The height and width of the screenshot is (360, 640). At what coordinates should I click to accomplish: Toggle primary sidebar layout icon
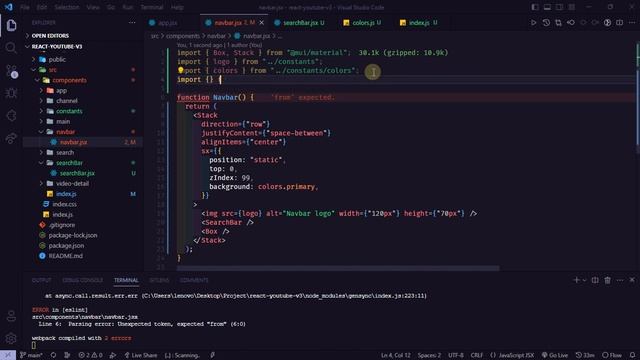click(535, 7)
